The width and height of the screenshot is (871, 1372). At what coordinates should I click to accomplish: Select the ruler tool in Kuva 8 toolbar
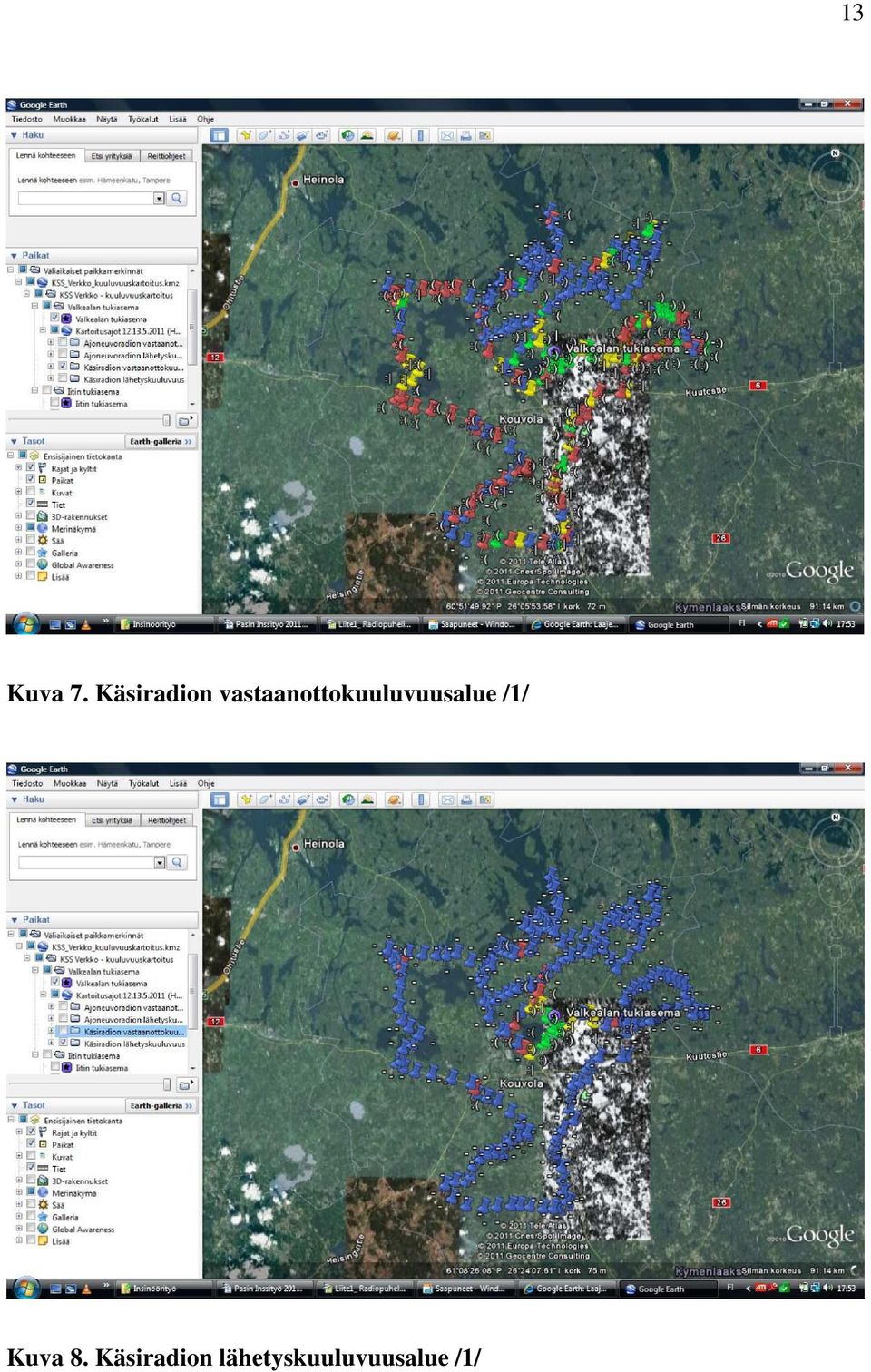click(x=419, y=799)
